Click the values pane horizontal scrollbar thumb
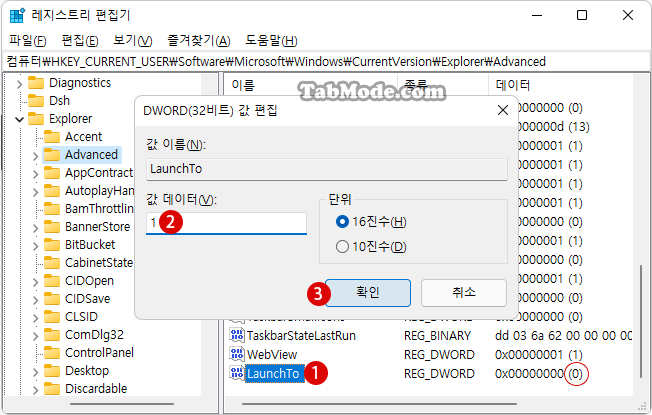 [x=379, y=403]
